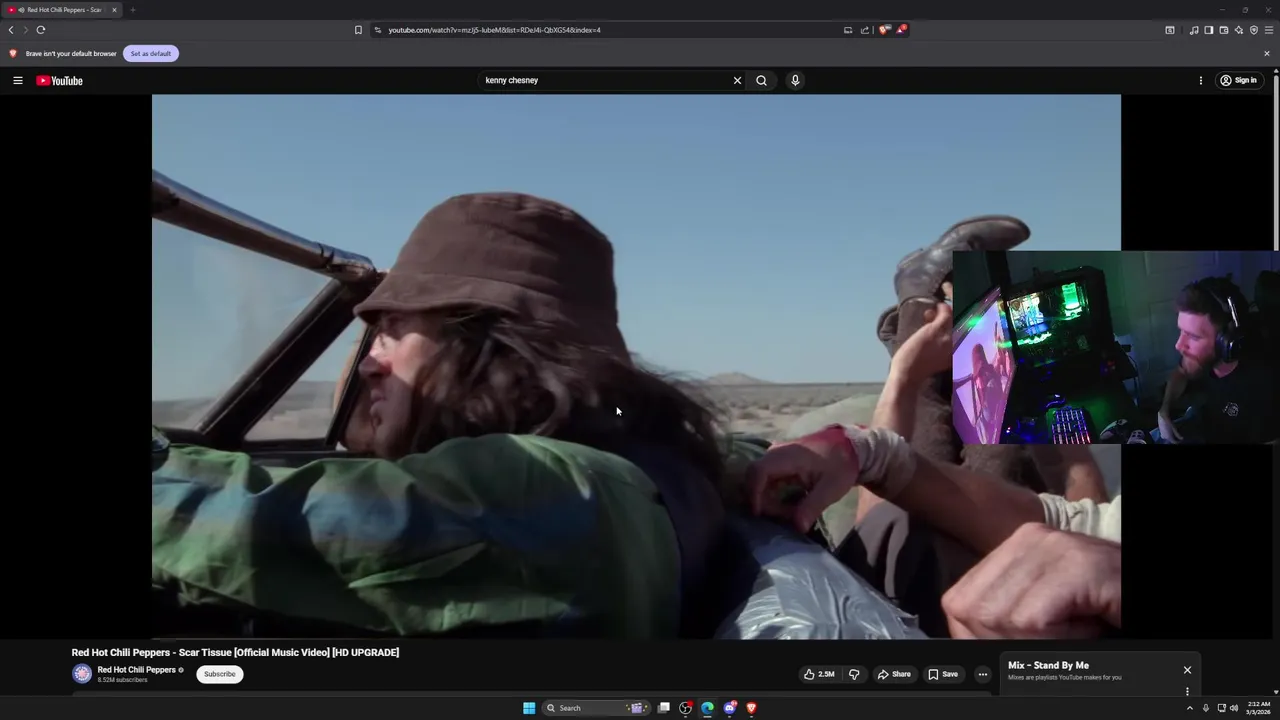Image resolution: width=1280 pixels, height=720 pixels.
Task: Play or pause the Scar Tissue video
Action: (x=636, y=366)
